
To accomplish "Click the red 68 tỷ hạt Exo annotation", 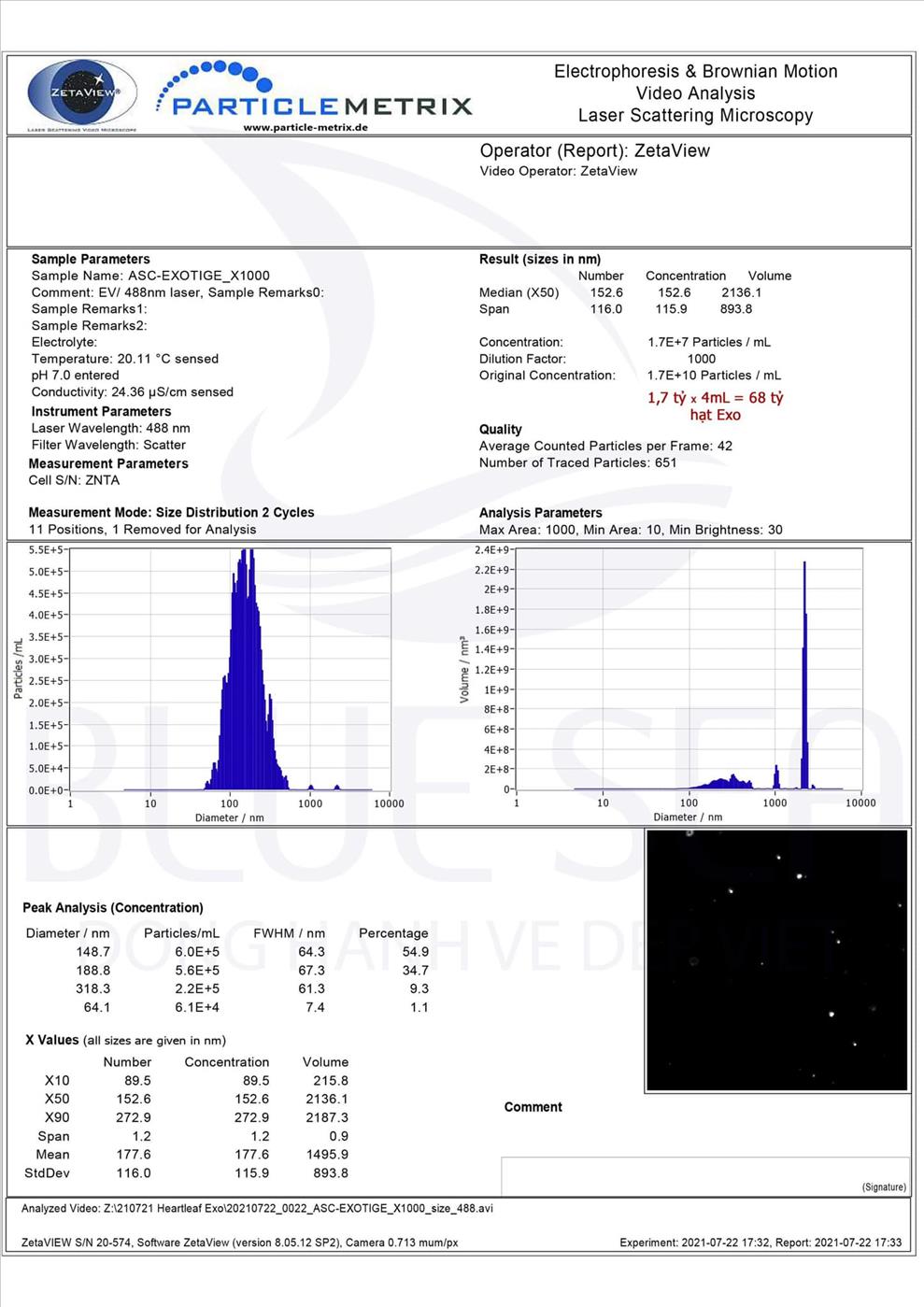I will (x=715, y=405).
